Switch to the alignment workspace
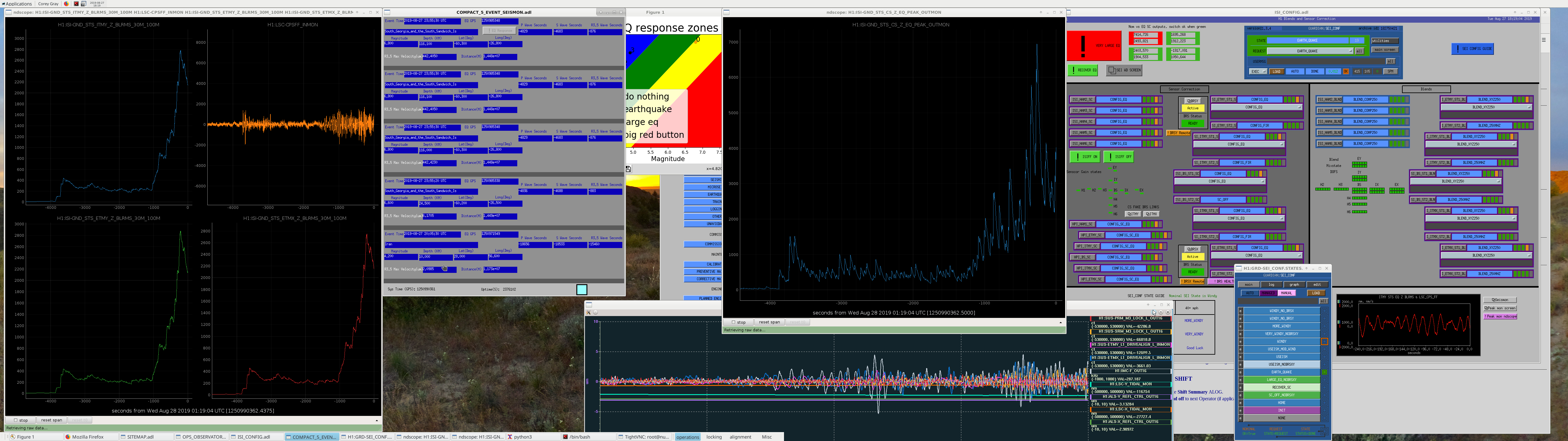 741,437
